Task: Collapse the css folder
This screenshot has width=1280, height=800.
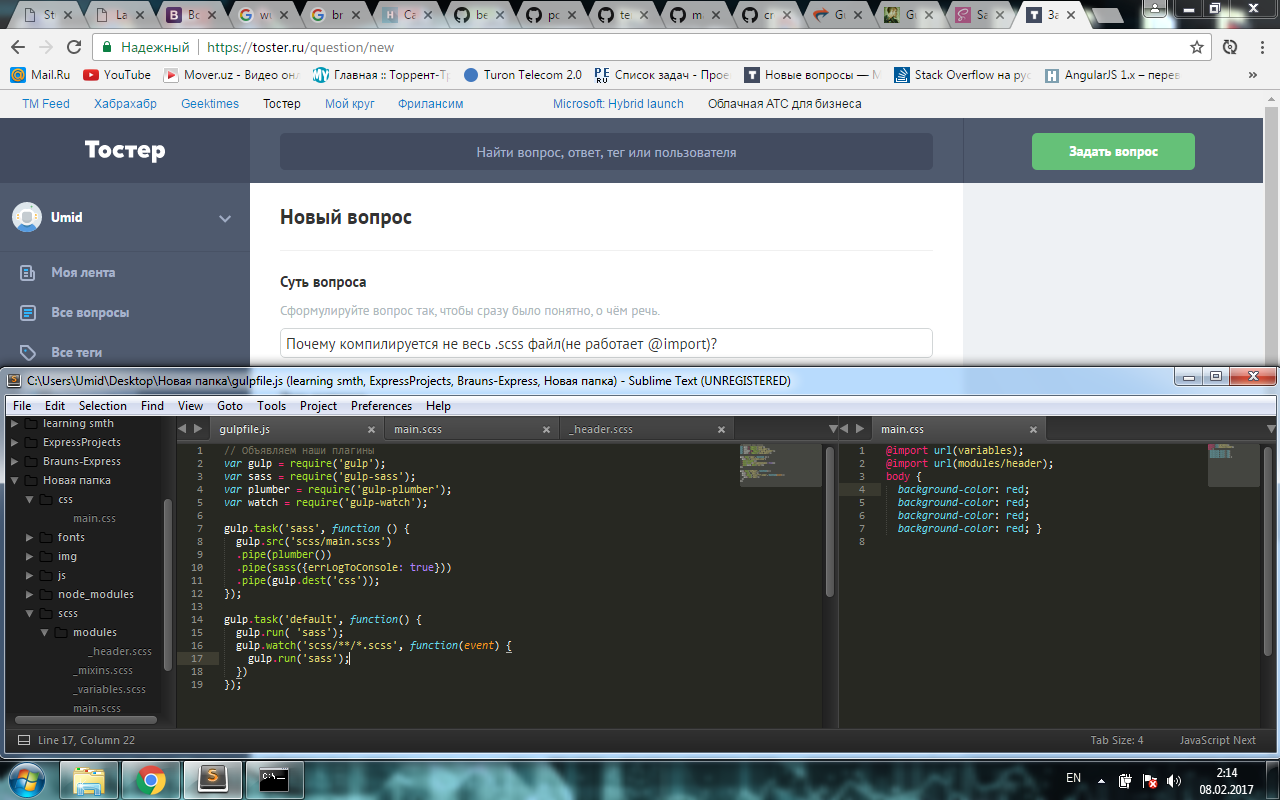Action: coord(30,499)
